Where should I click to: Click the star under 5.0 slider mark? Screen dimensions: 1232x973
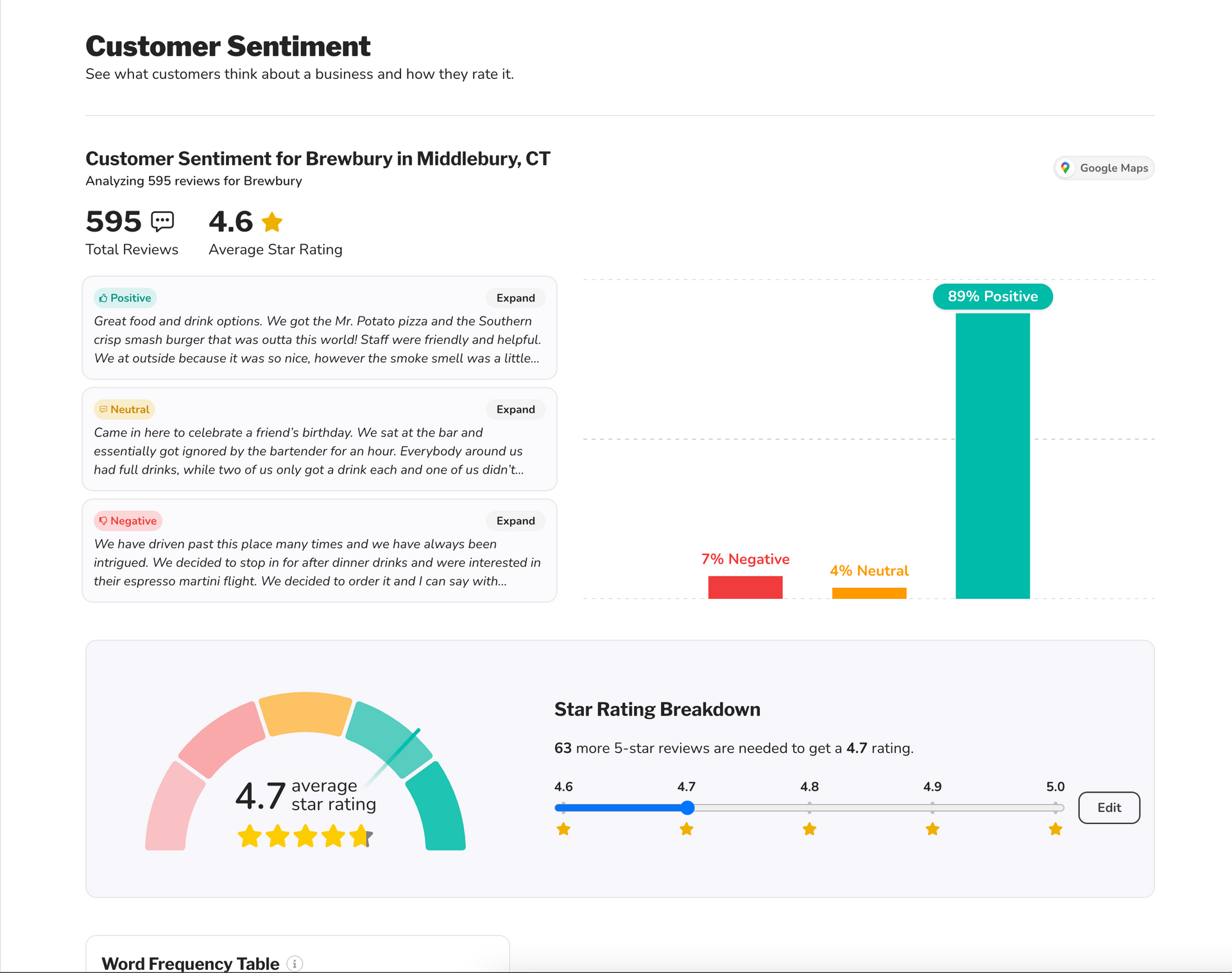click(x=1056, y=829)
